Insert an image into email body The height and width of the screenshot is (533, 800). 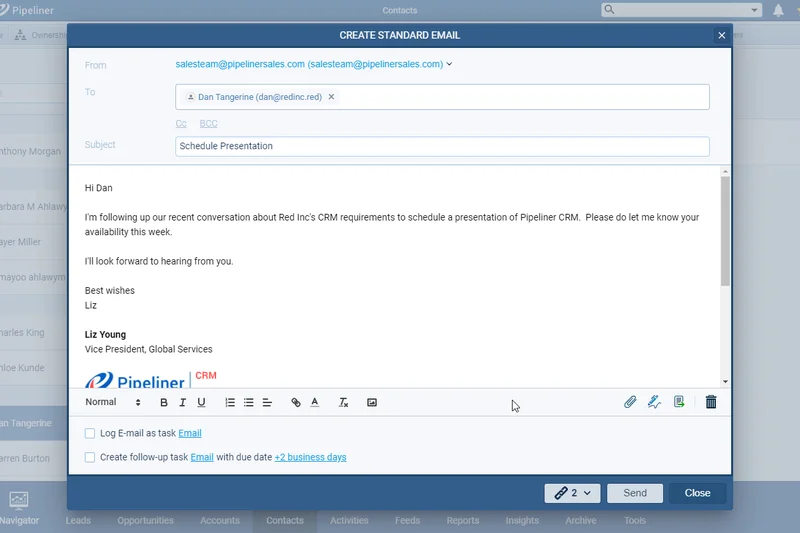372,402
